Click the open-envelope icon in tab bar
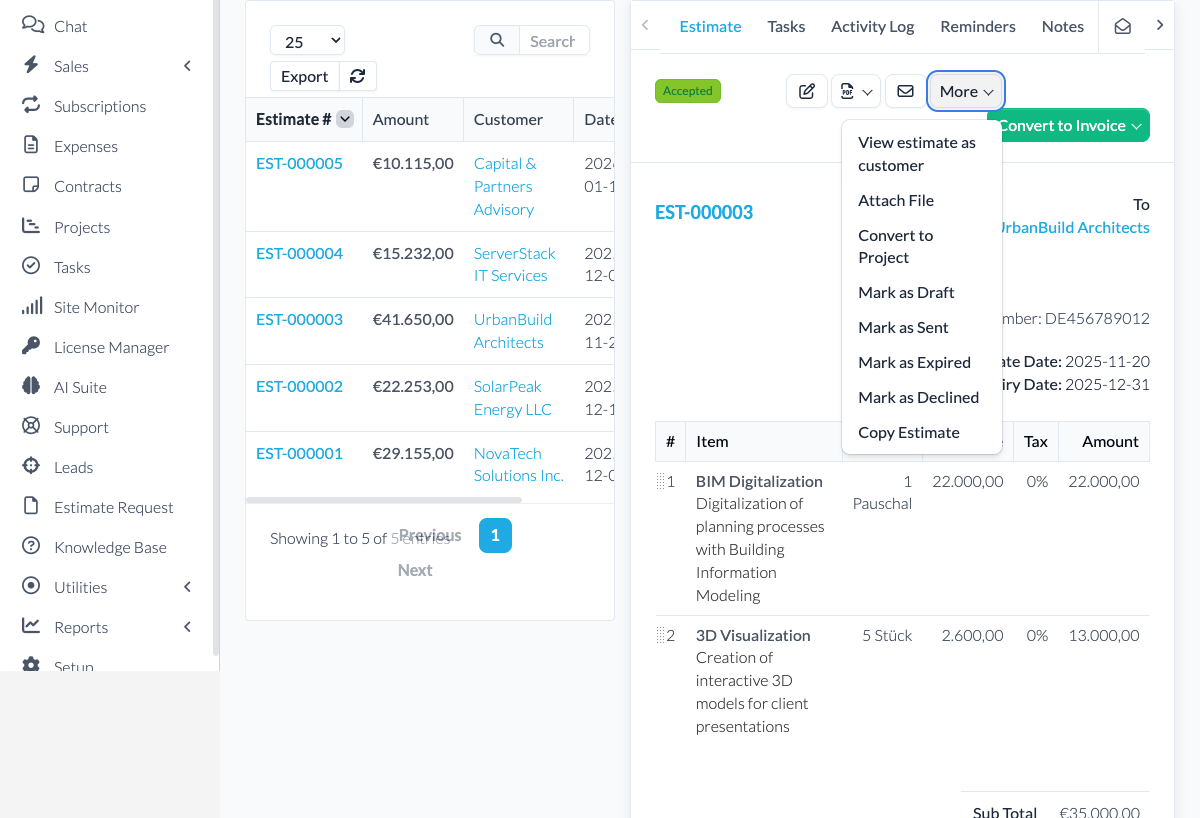1200x818 pixels. point(1122,27)
